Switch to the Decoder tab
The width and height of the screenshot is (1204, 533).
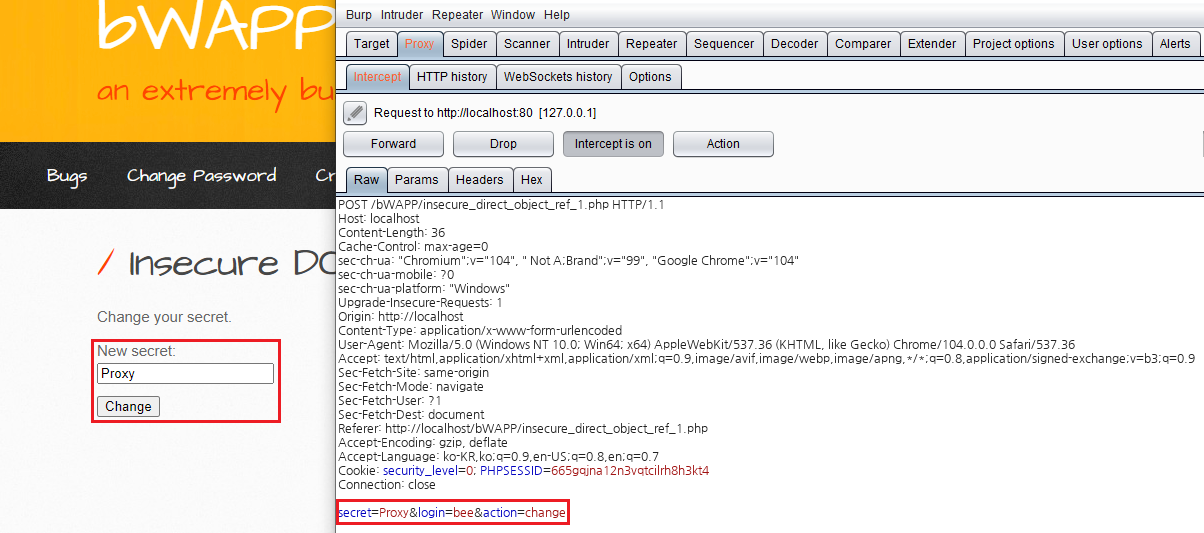click(x=794, y=44)
